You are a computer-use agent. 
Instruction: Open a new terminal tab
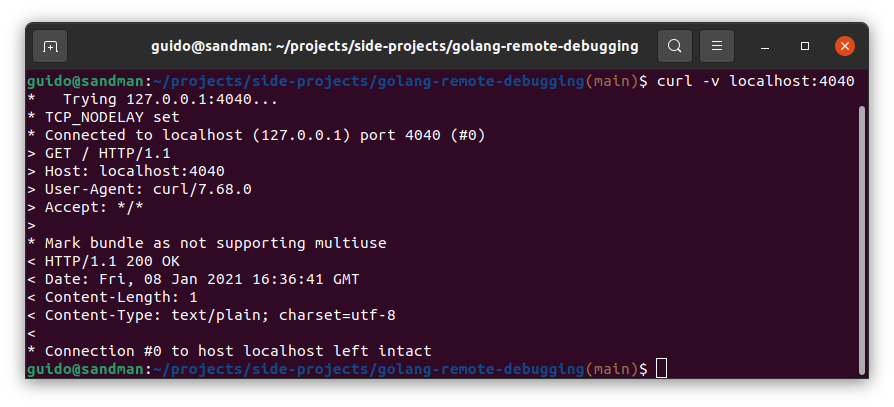pyautogui.click(x=50, y=46)
